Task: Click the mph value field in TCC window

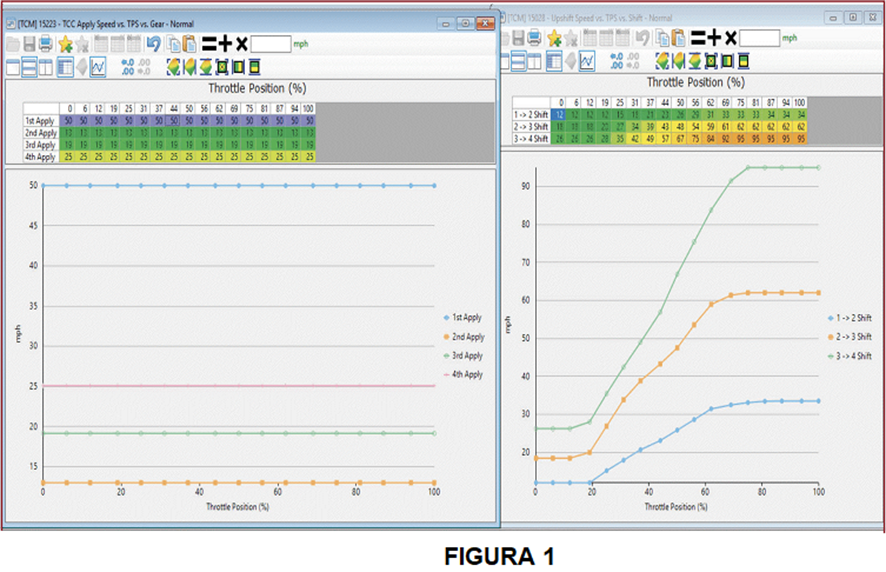Action: (271, 43)
